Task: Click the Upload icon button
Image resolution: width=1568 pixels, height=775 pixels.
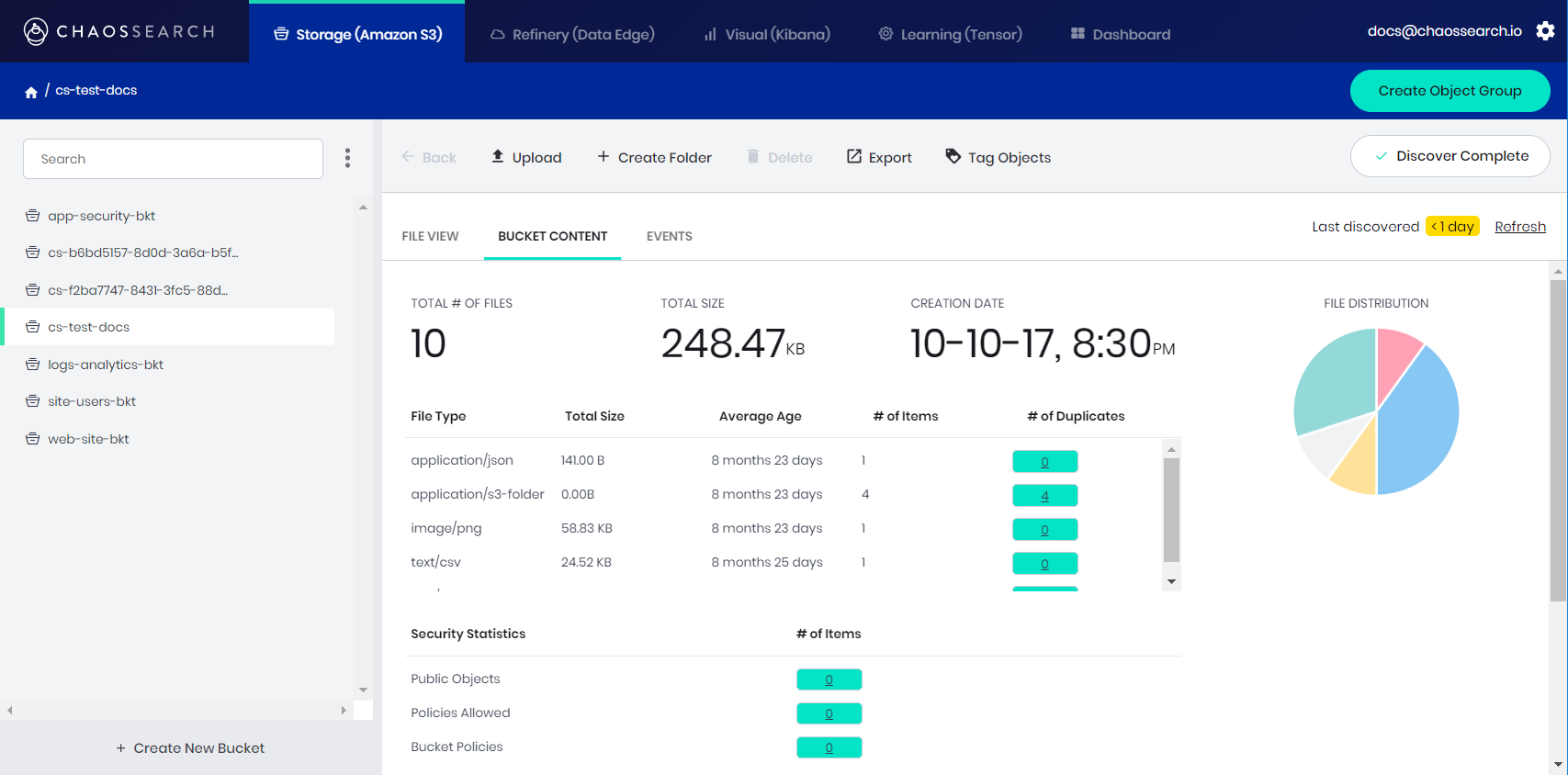Action: point(498,157)
